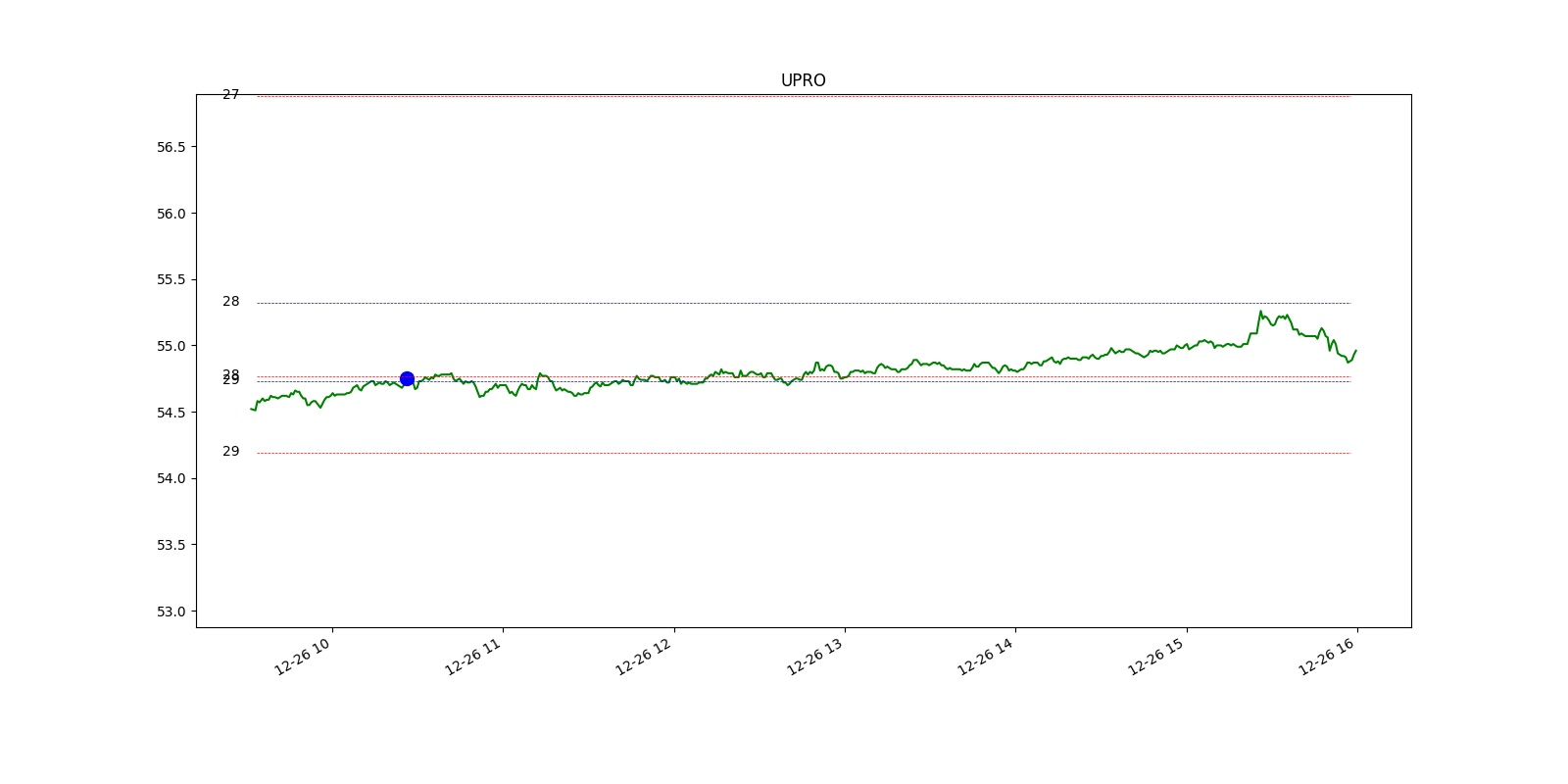Click the 28 label beside the highest black dashed line

click(x=230, y=302)
